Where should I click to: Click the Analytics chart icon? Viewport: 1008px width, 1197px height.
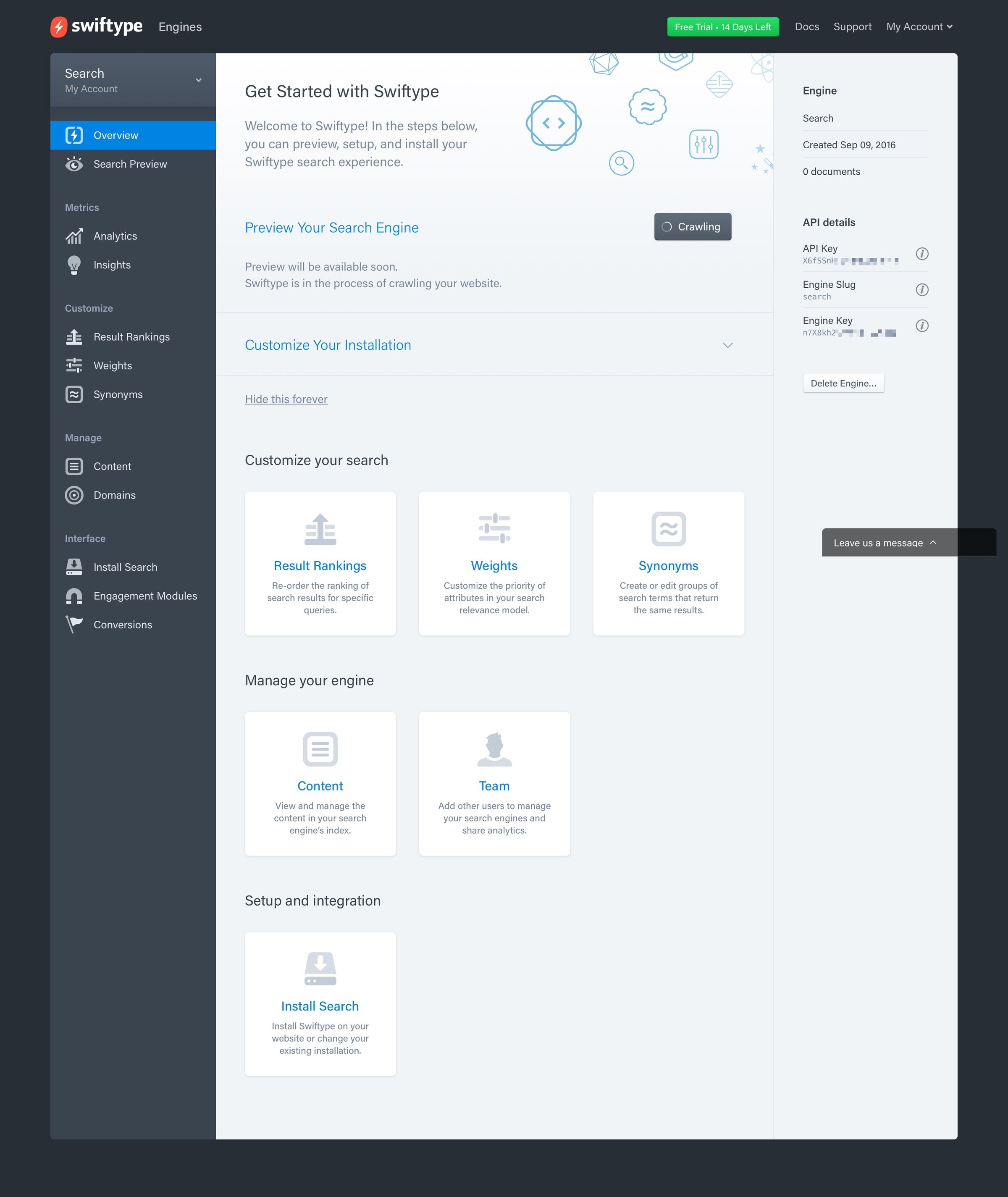coord(74,236)
